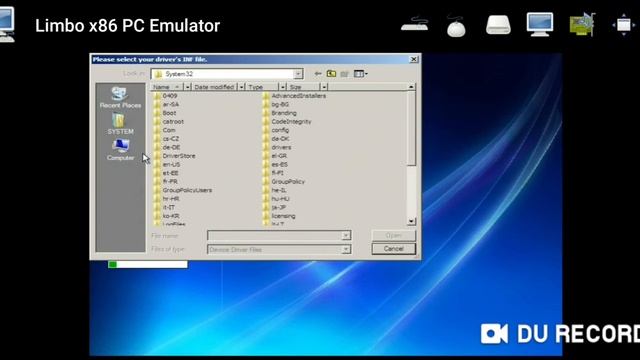Image resolution: width=640 pixels, height=360 pixels.
Task: Click the Open button
Action: click(x=393, y=235)
